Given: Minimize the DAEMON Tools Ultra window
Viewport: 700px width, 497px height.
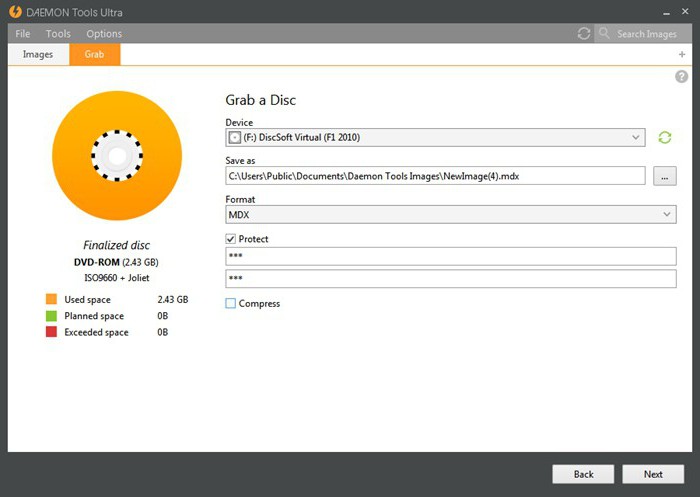Looking at the screenshot, I should click(x=667, y=13).
